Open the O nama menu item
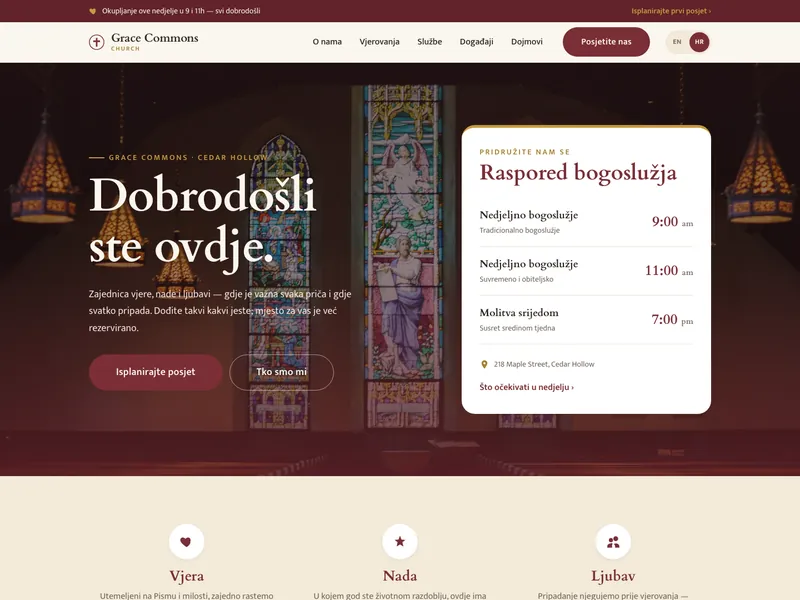800x600 pixels. (x=327, y=42)
